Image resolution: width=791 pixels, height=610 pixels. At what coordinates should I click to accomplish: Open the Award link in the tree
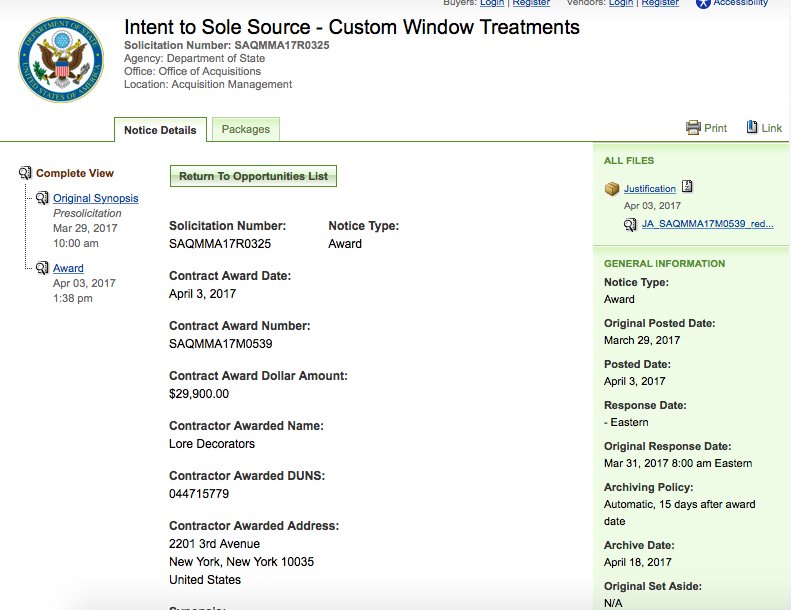coord(68,268)
